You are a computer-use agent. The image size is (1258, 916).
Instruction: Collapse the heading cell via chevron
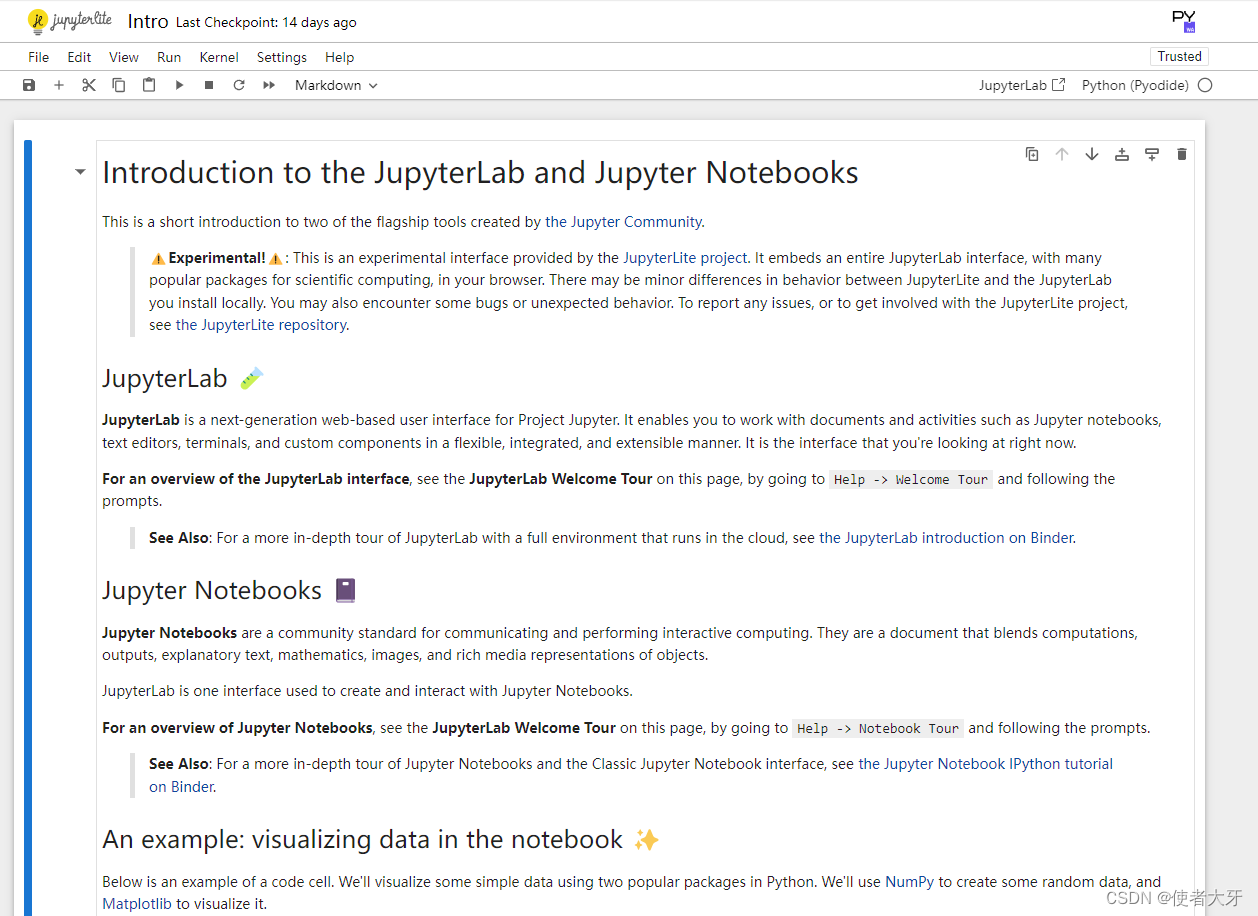pos(79,171)
